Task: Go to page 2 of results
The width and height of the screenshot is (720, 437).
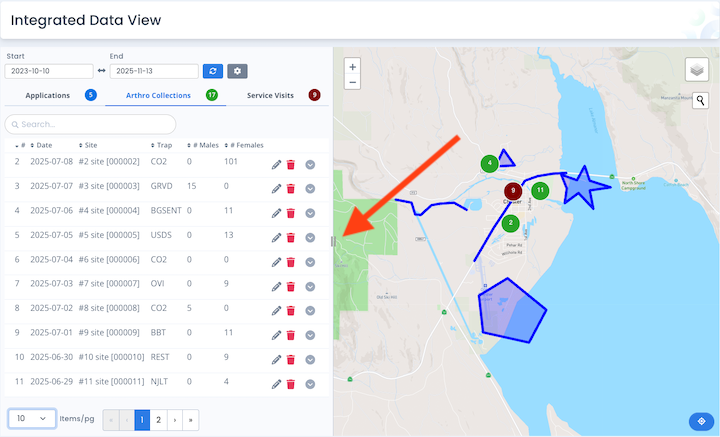Action: coord(158,420)
